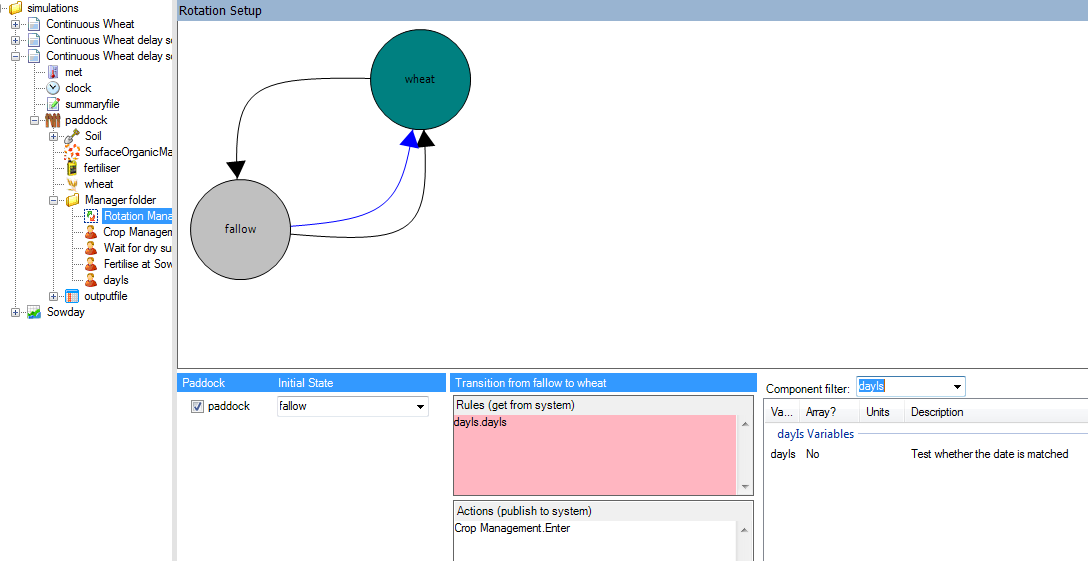The image size is (1088, 561).
Task: Select the fertiliser tree item
Action: (x=101, y=168)
